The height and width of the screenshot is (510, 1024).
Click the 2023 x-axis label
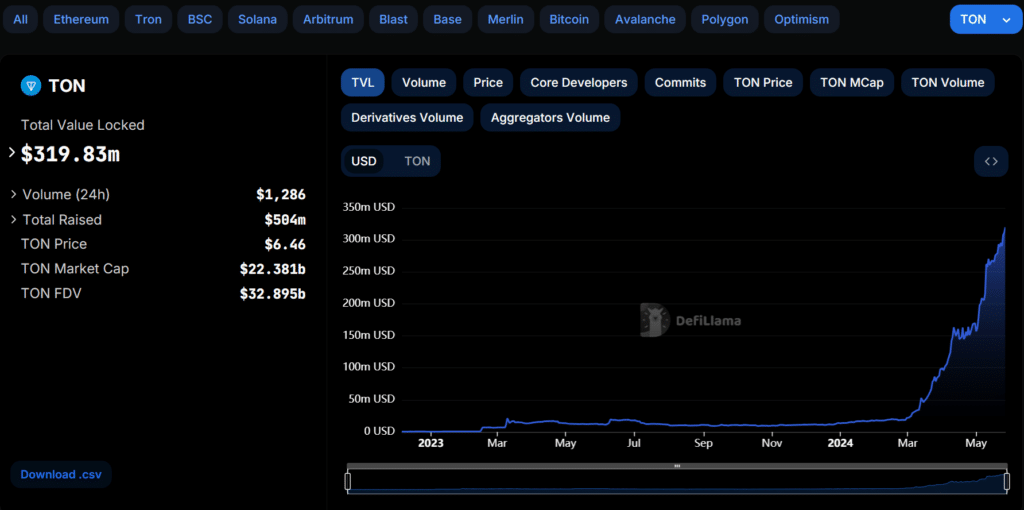pyautogui.click(x=430, y=443)
